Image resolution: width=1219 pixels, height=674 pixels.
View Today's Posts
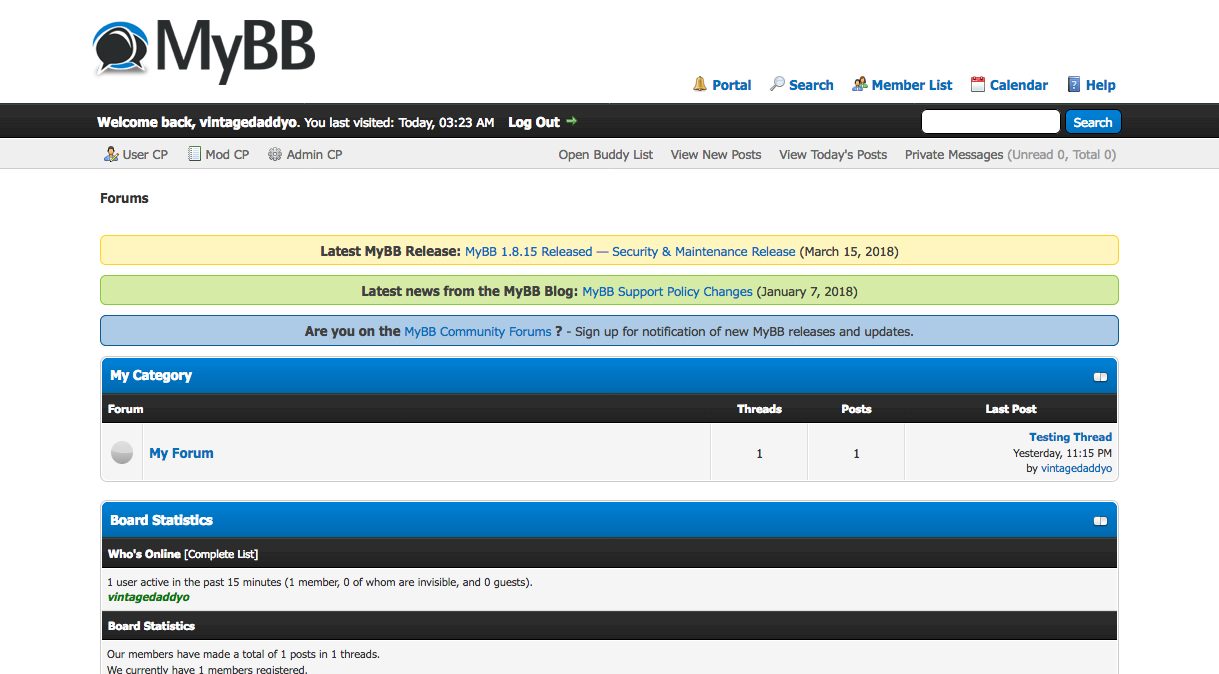833,154
